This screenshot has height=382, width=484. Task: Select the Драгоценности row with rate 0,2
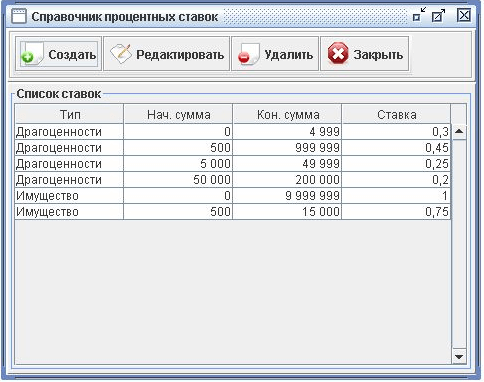(233, 180)
